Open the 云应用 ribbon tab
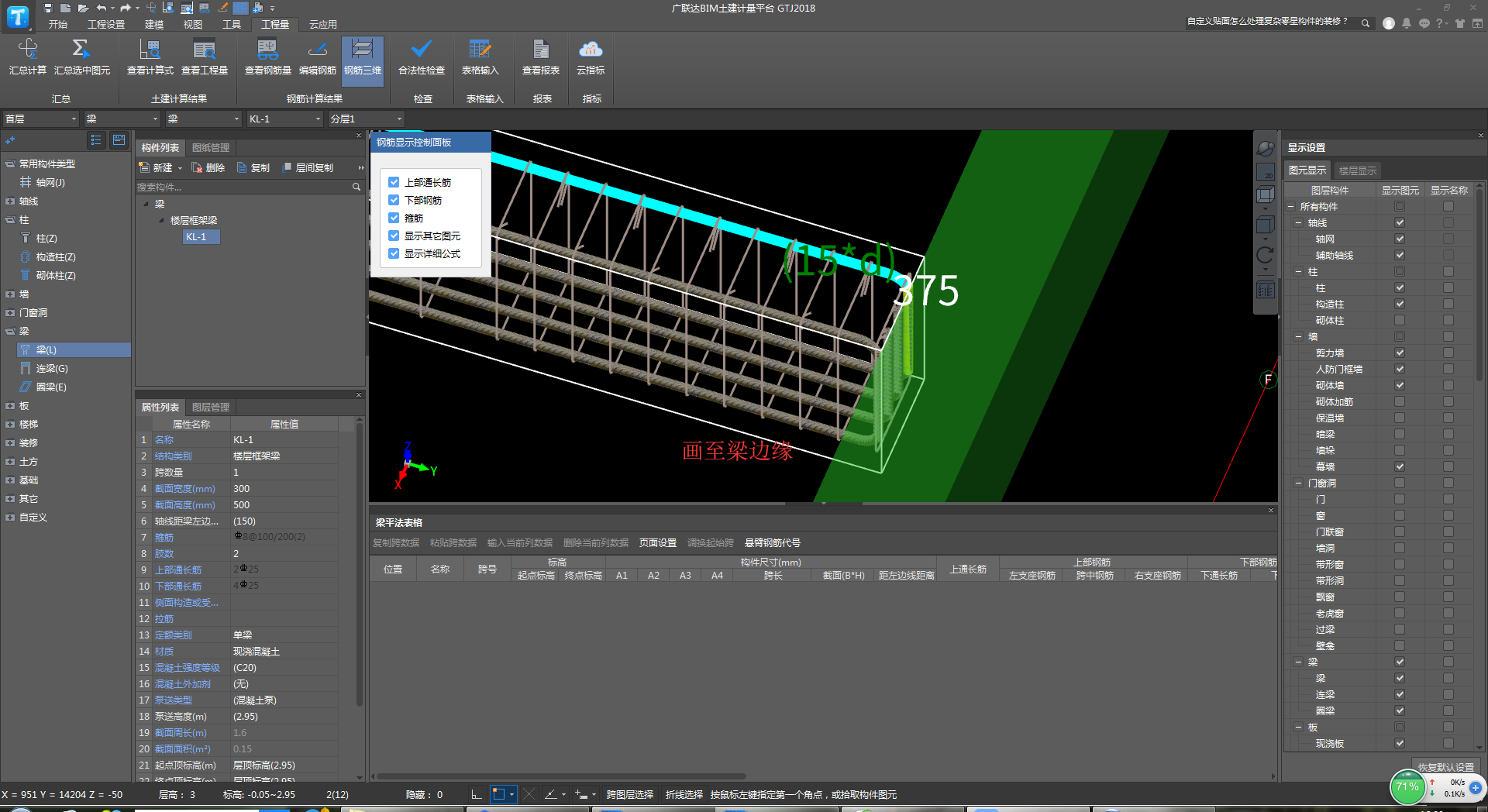The image size is (1488, 812). [x=323, y=24]
